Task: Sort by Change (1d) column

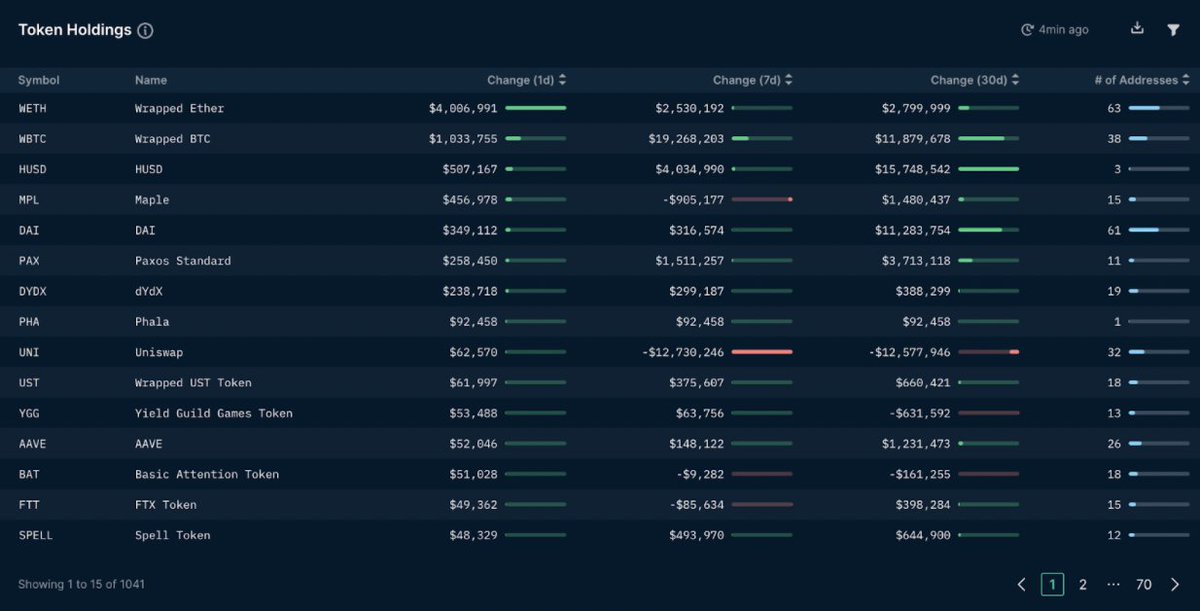Action: point(527,80)
